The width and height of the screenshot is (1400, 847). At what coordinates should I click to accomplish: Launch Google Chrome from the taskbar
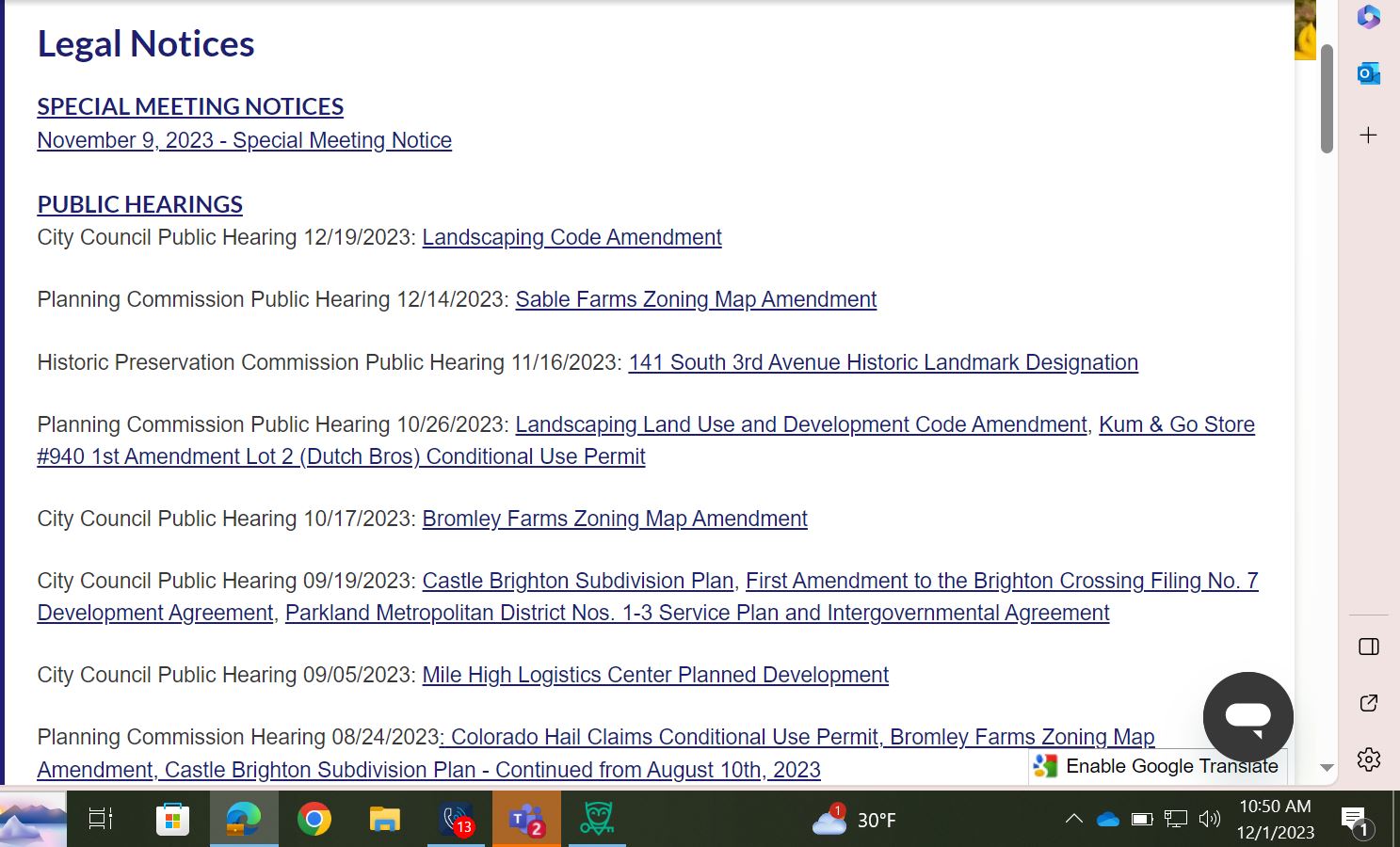[314, 820]
